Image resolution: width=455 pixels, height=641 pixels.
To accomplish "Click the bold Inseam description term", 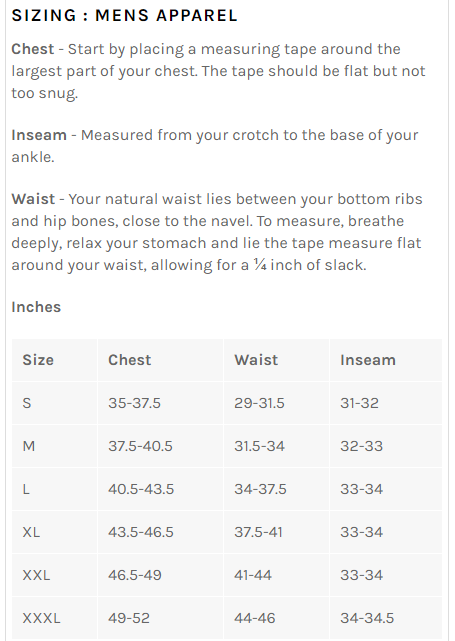I will (x=39, y=135).
